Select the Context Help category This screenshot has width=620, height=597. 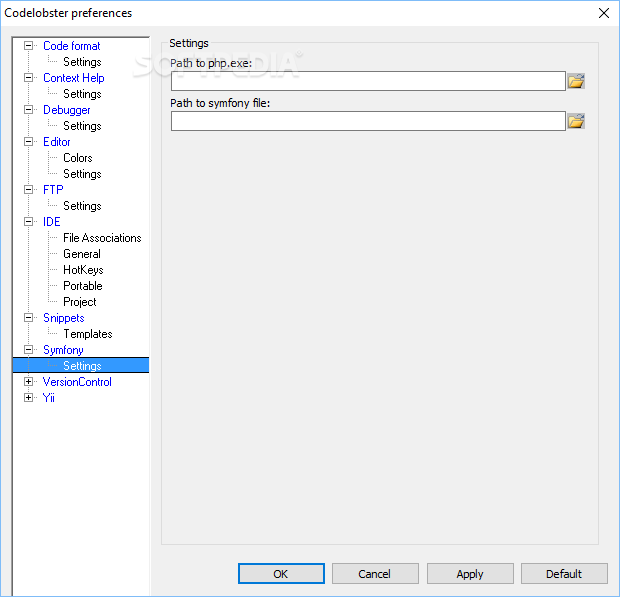coord(74,78)
